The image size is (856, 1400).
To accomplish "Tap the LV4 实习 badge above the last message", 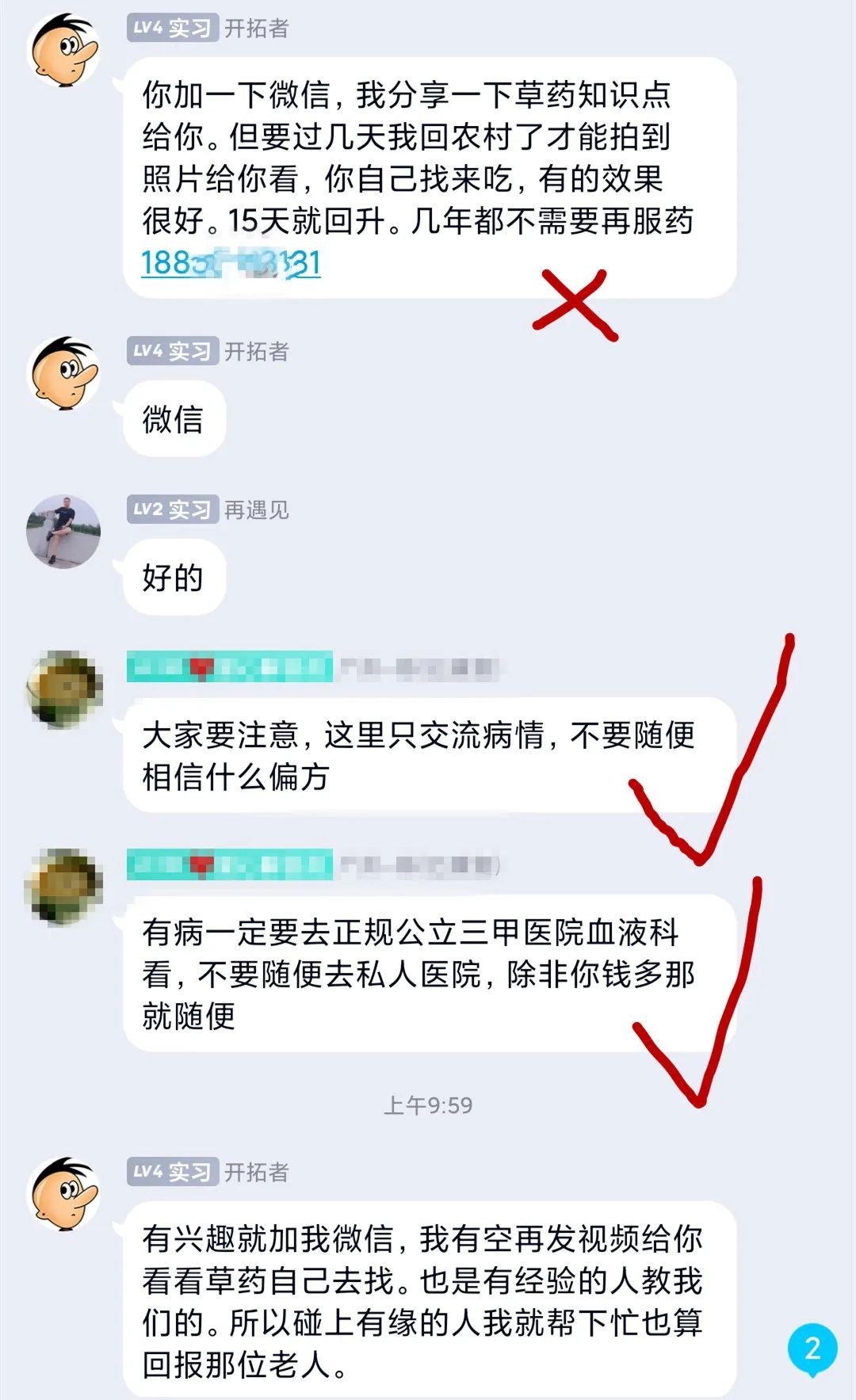I will 172,1172.
